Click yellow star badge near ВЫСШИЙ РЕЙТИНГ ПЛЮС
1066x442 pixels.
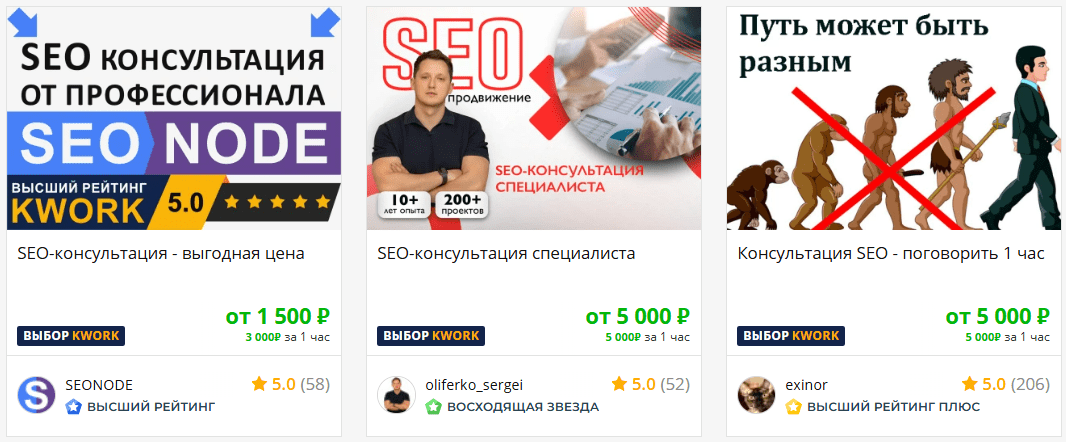(793, 407)
